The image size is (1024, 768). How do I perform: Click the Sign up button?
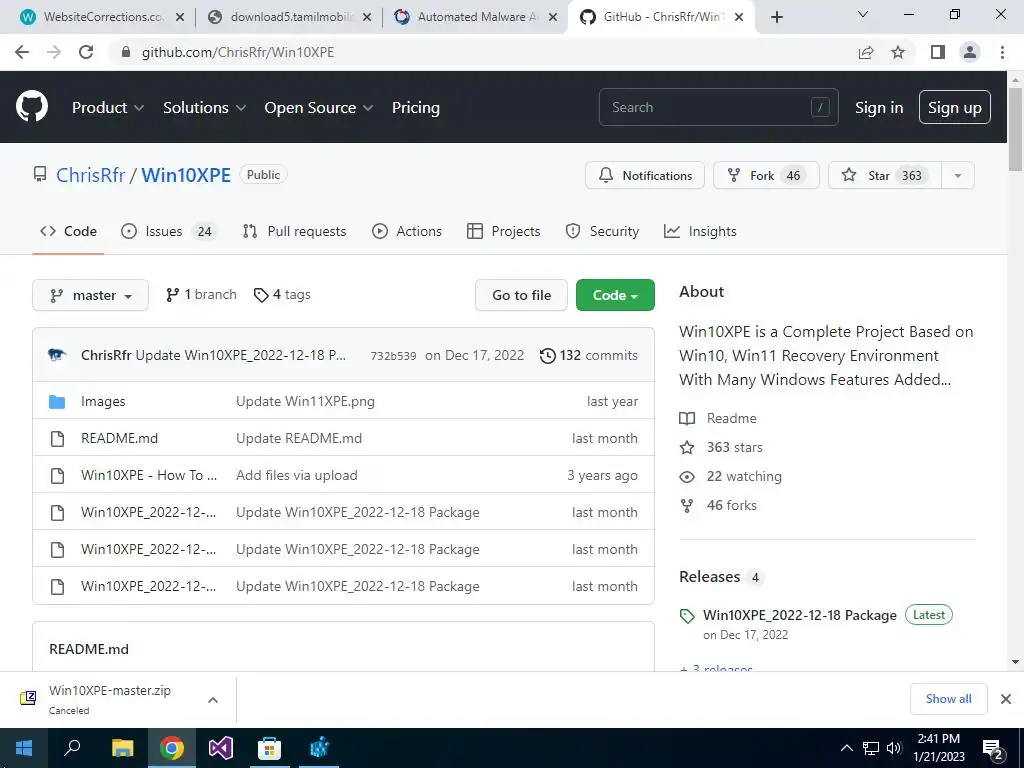954,108
